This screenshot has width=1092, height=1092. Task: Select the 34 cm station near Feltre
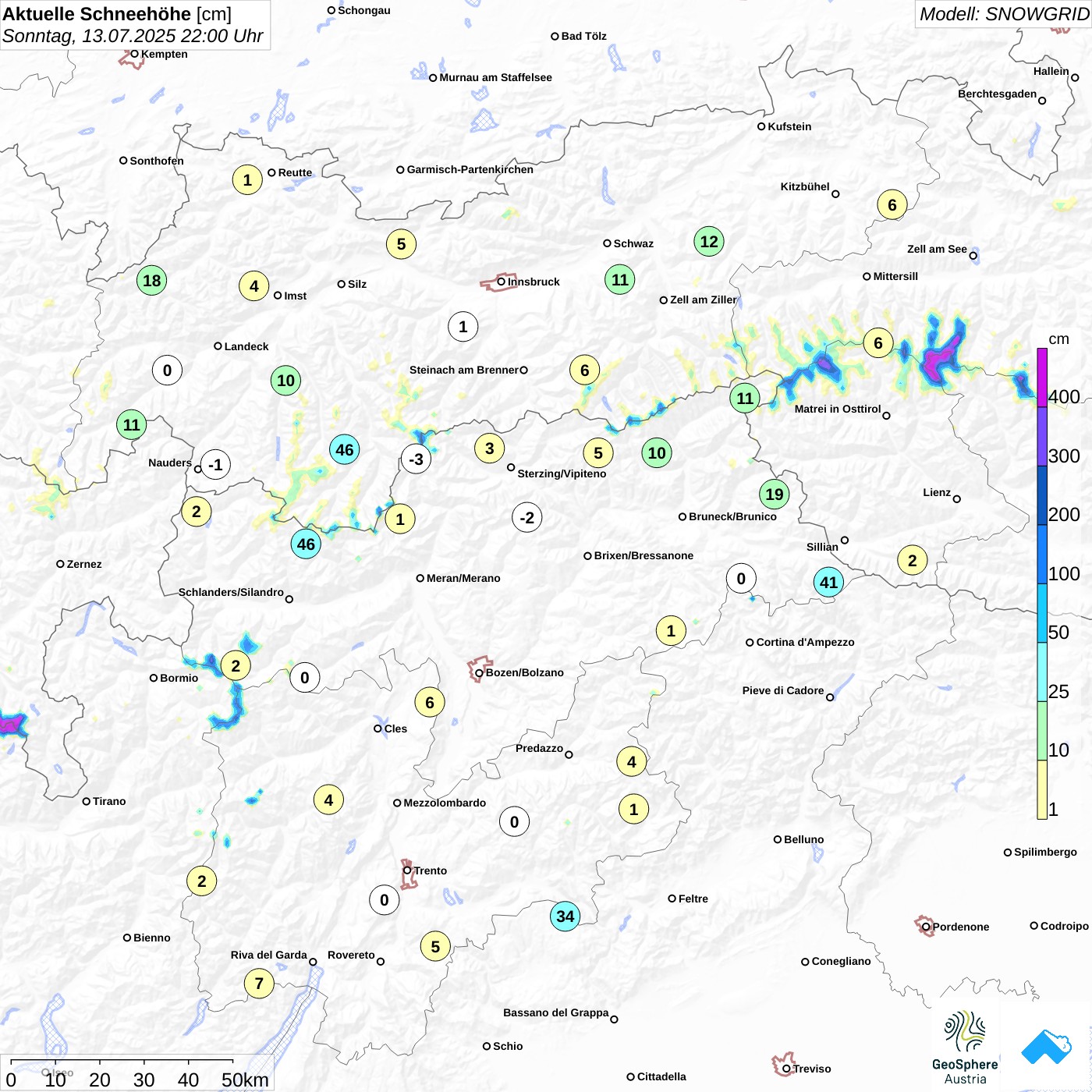tap(565, 916)
